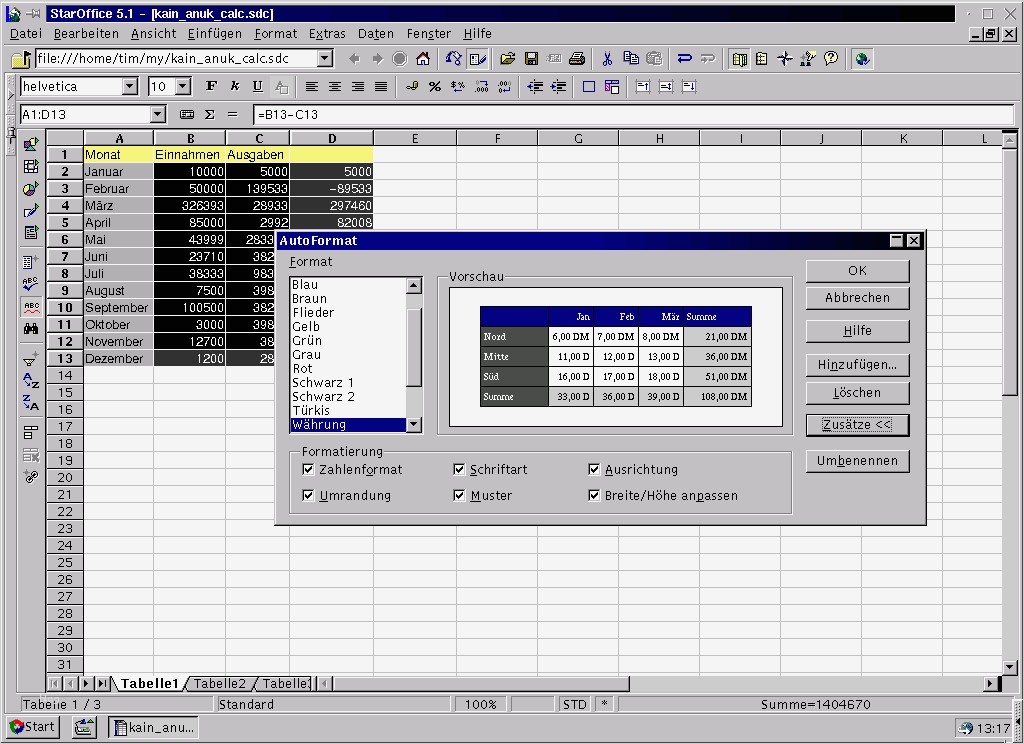Open a file with the folder icon
1024x744 pixels.
click(507, 59)
